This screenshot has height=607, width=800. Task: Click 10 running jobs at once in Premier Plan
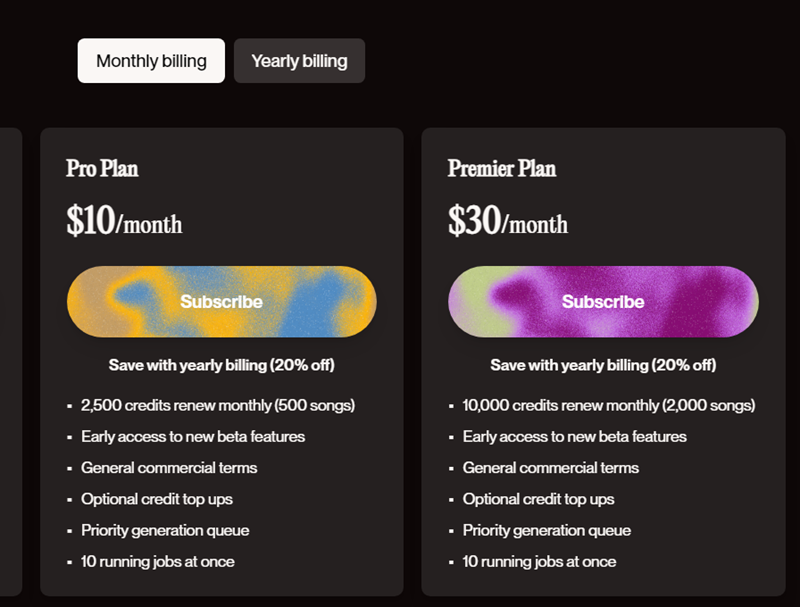point(540,561)
